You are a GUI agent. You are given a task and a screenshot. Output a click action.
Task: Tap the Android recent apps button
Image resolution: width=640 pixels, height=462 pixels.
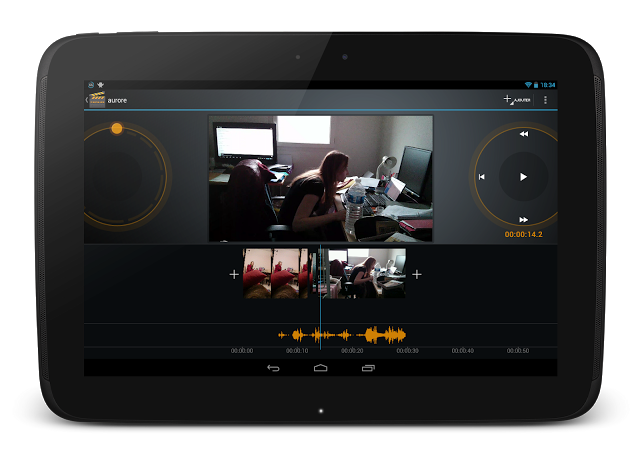[368, 368]
